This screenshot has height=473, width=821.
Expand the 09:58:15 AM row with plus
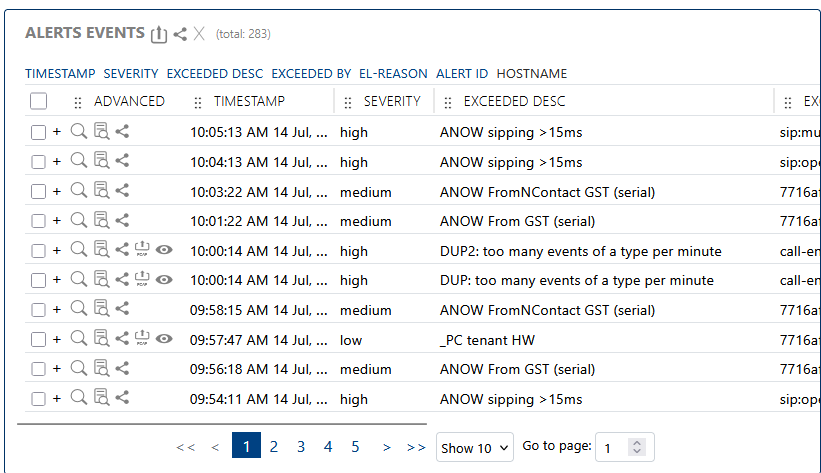click(57, 310)
